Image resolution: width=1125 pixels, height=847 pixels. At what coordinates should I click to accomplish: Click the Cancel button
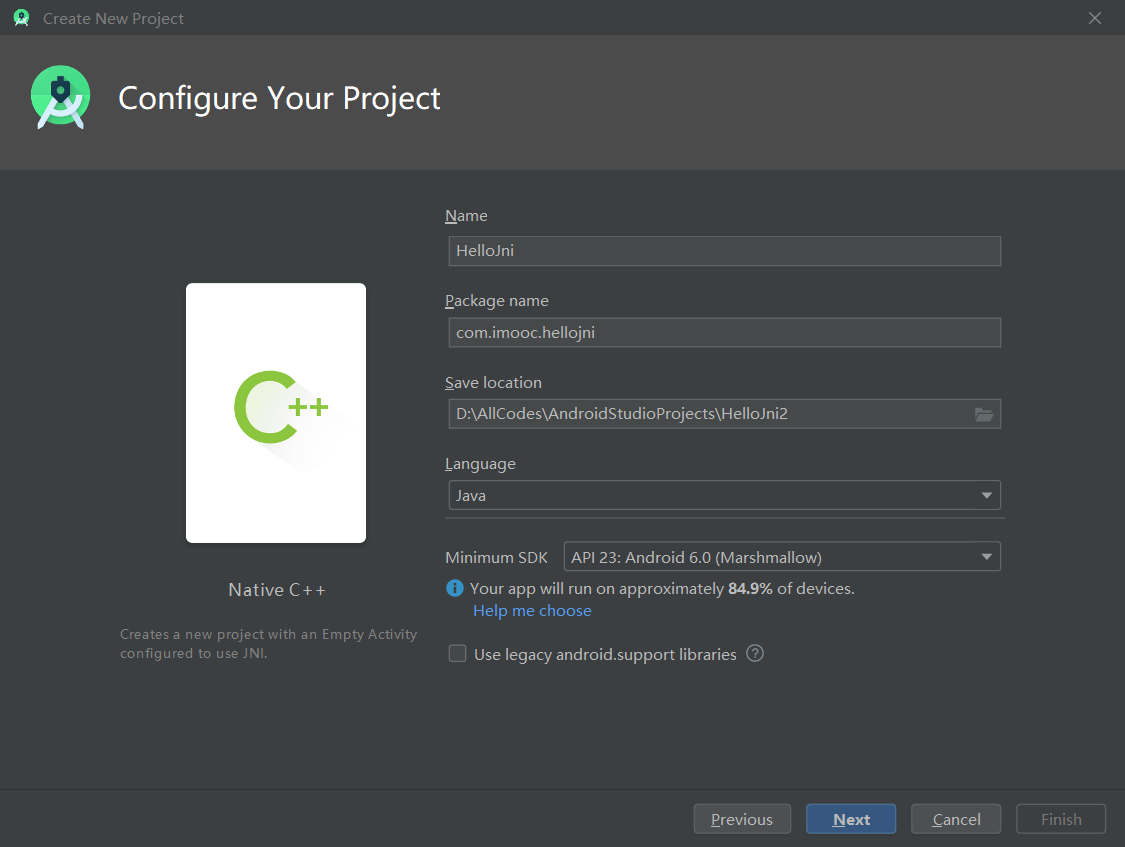point(956,819)
